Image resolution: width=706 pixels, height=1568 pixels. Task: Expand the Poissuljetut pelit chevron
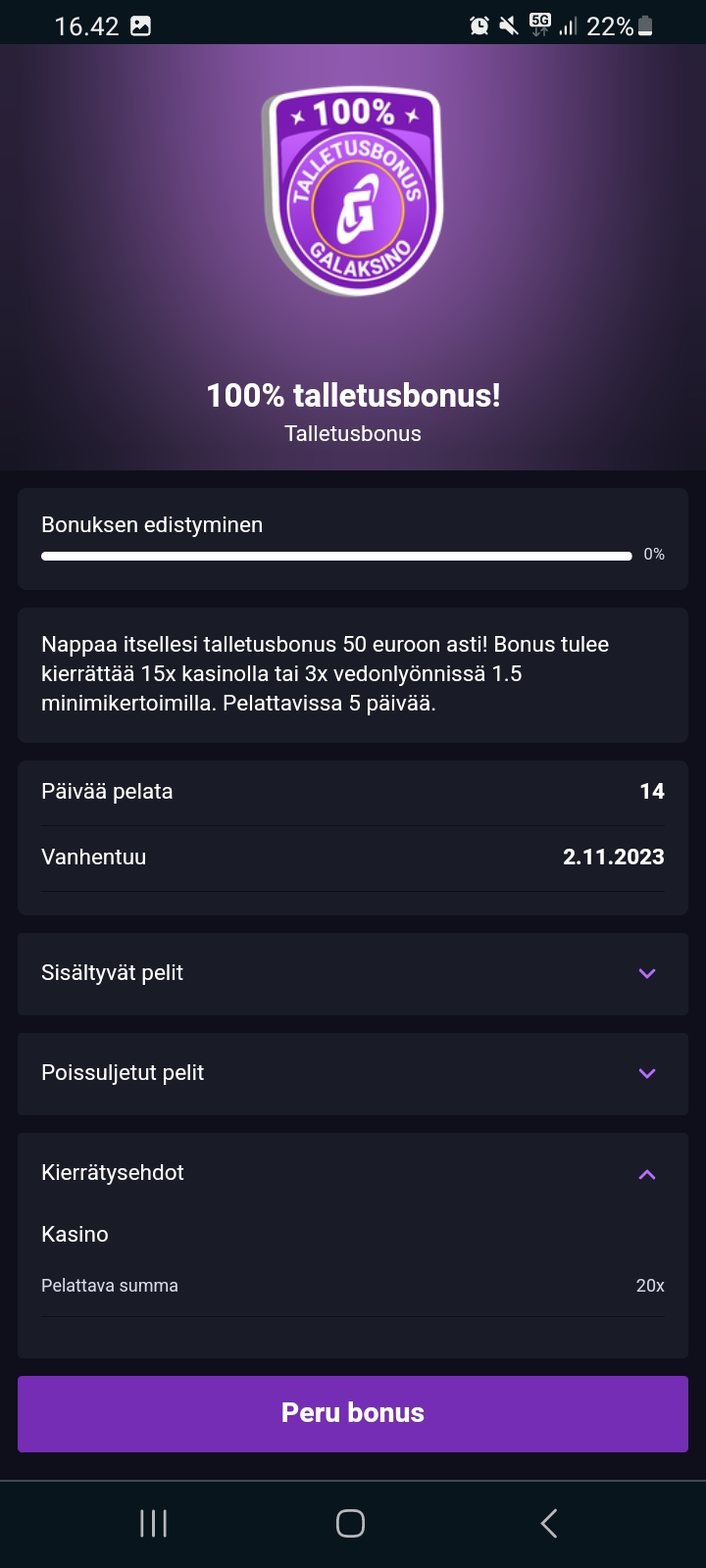[646, 1073]
